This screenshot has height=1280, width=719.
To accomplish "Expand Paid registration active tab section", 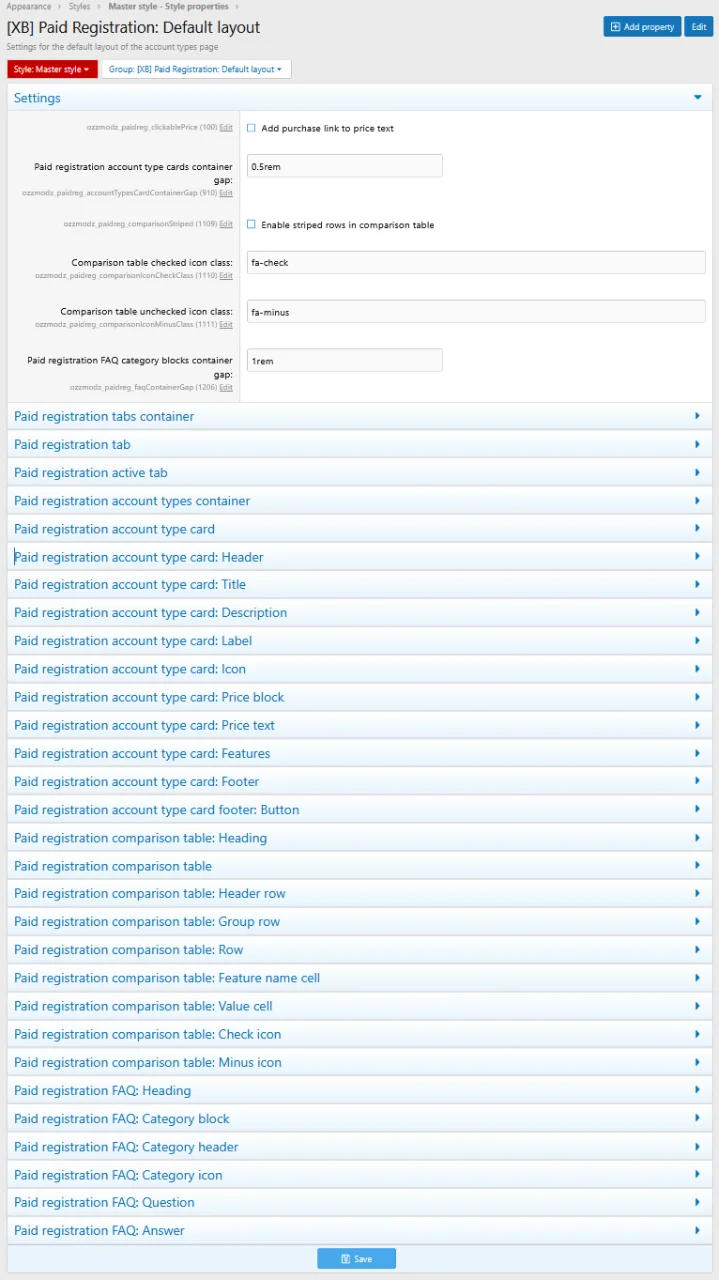I will (360, 472).
